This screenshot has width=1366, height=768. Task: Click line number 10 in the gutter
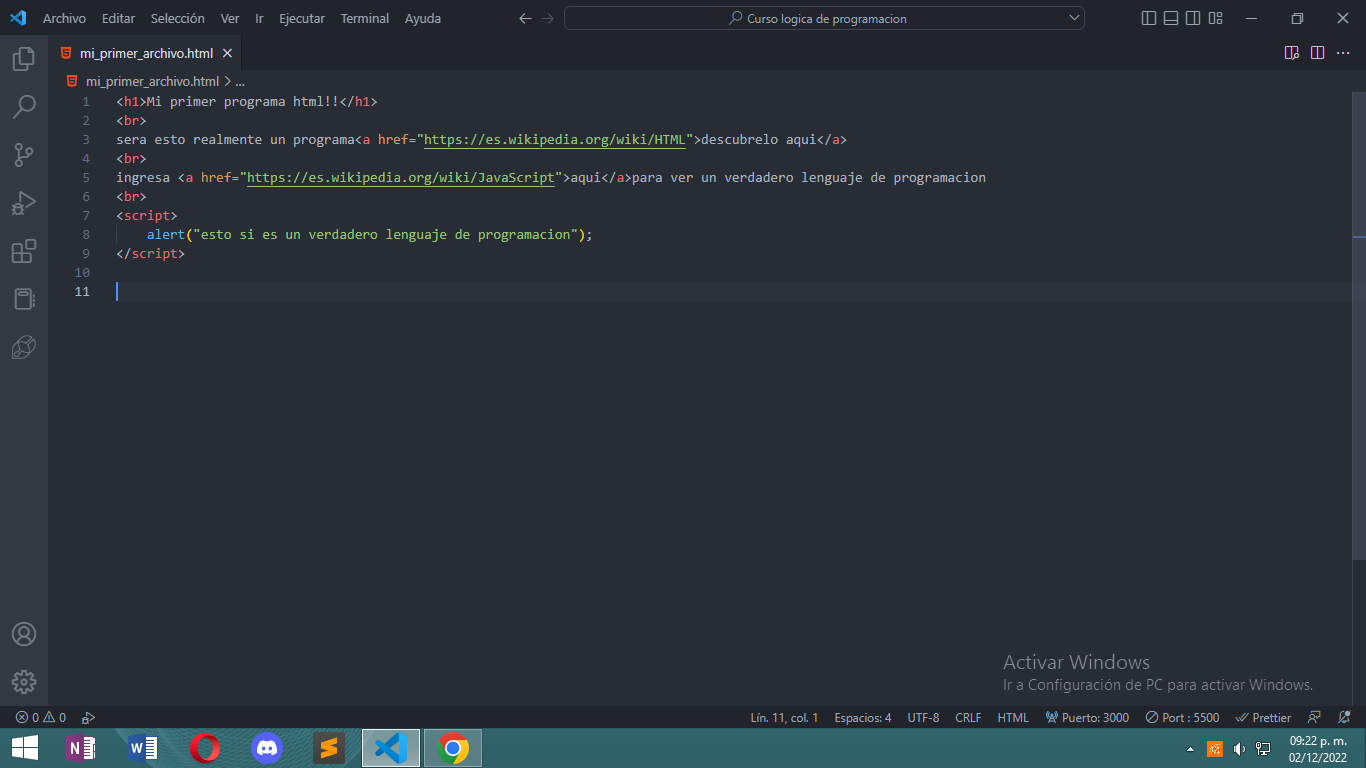[83, 273]
